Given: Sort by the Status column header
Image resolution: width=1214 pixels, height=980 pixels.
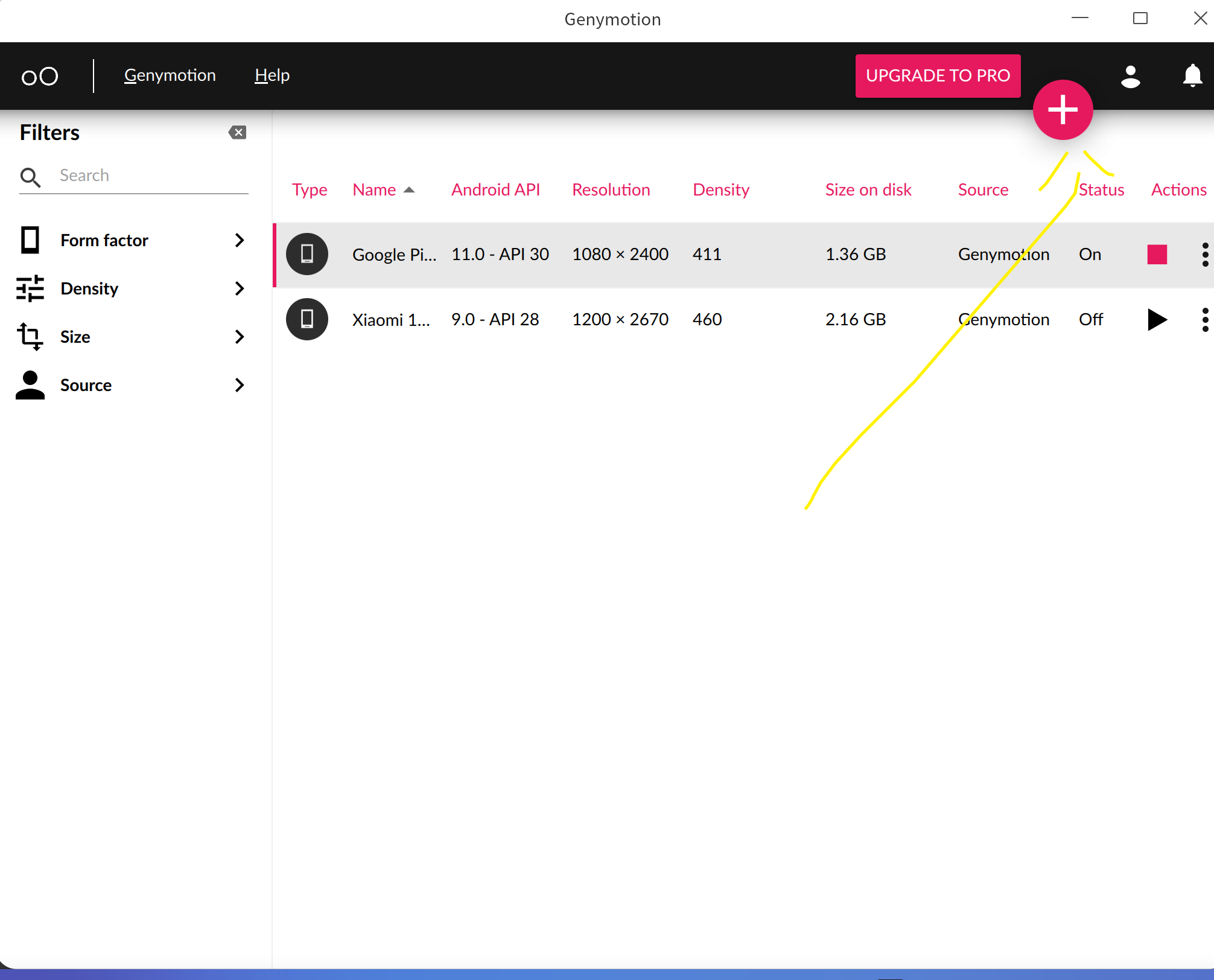Looking at the screenshot, I should (x=1101, y=189).
